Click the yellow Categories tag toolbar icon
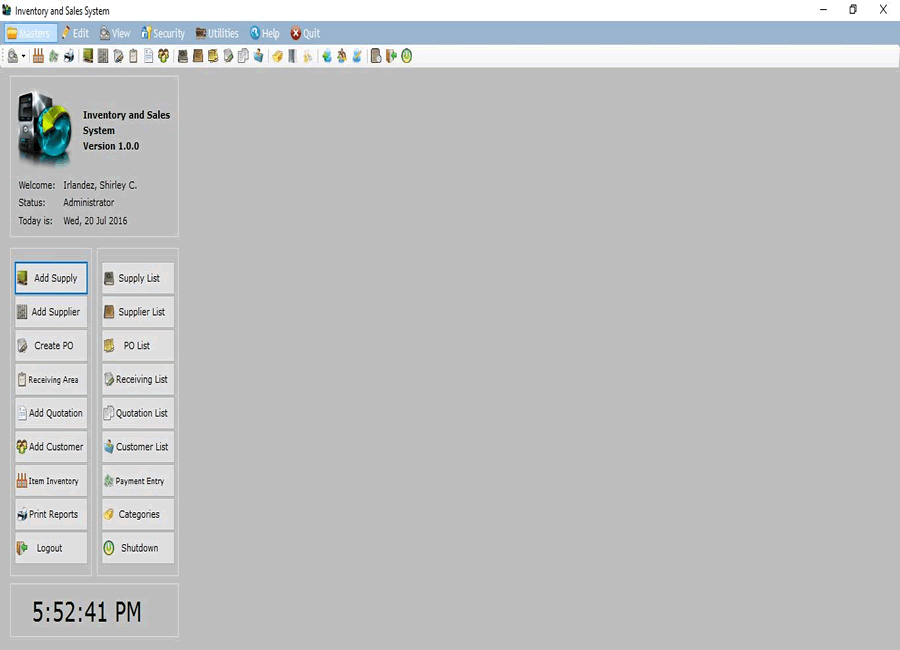Image resolution: width=900 pixels, height=650 pixels. (277, 56)
